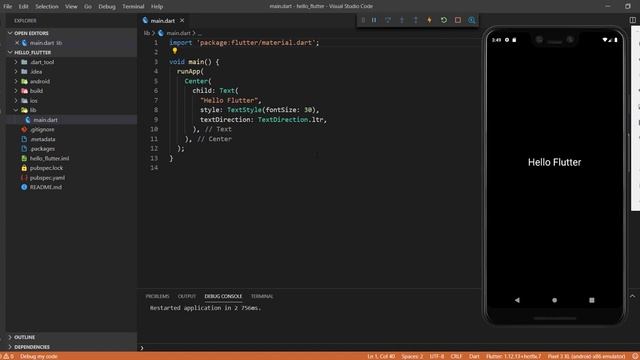This screenshot has width=640, height=360.
Task: Open the Terminal menu
Action: [x=133, y=7]
